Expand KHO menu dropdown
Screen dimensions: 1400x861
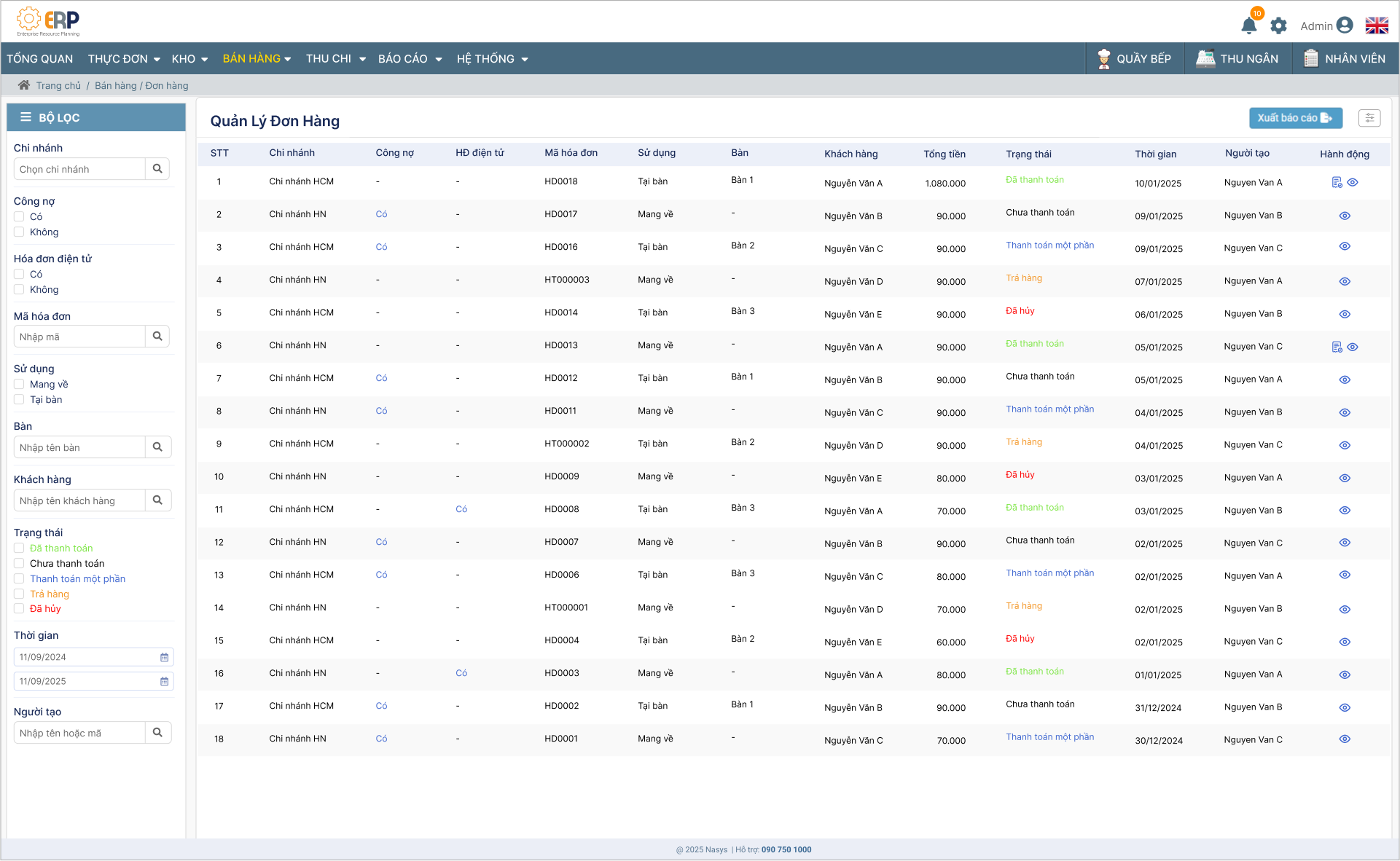point(189,59)
